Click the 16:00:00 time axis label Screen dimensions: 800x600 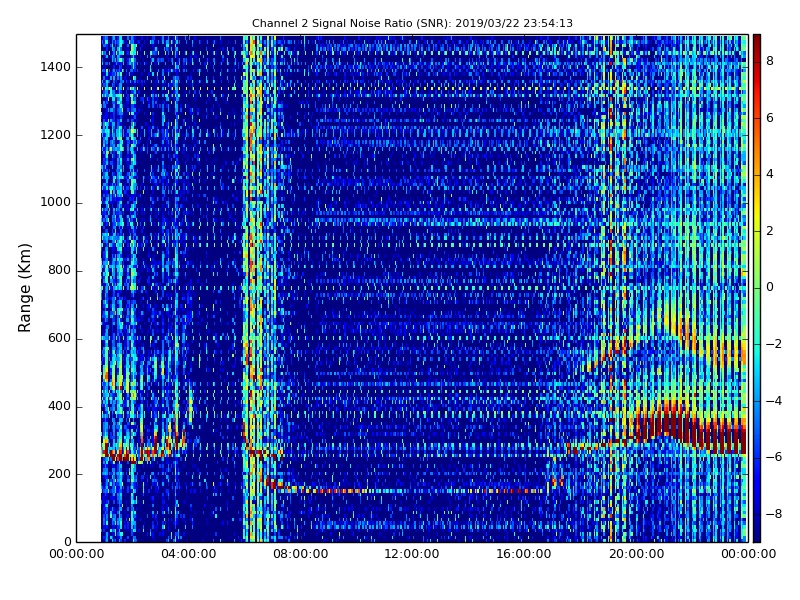[x=524, y=554]
